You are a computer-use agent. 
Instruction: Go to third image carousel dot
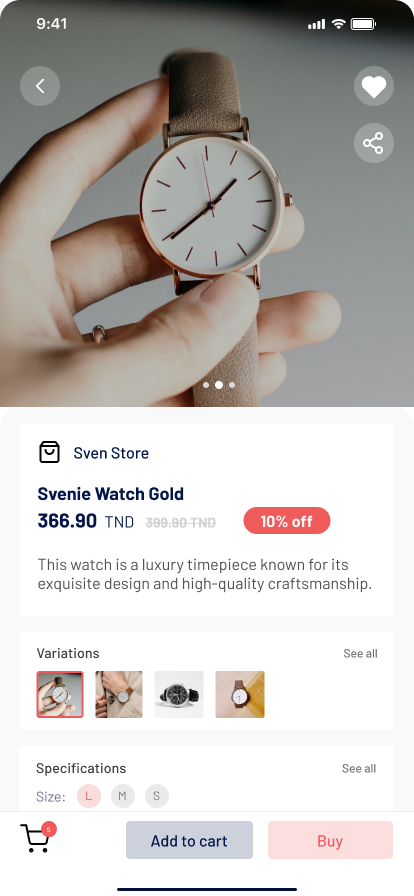232,385
